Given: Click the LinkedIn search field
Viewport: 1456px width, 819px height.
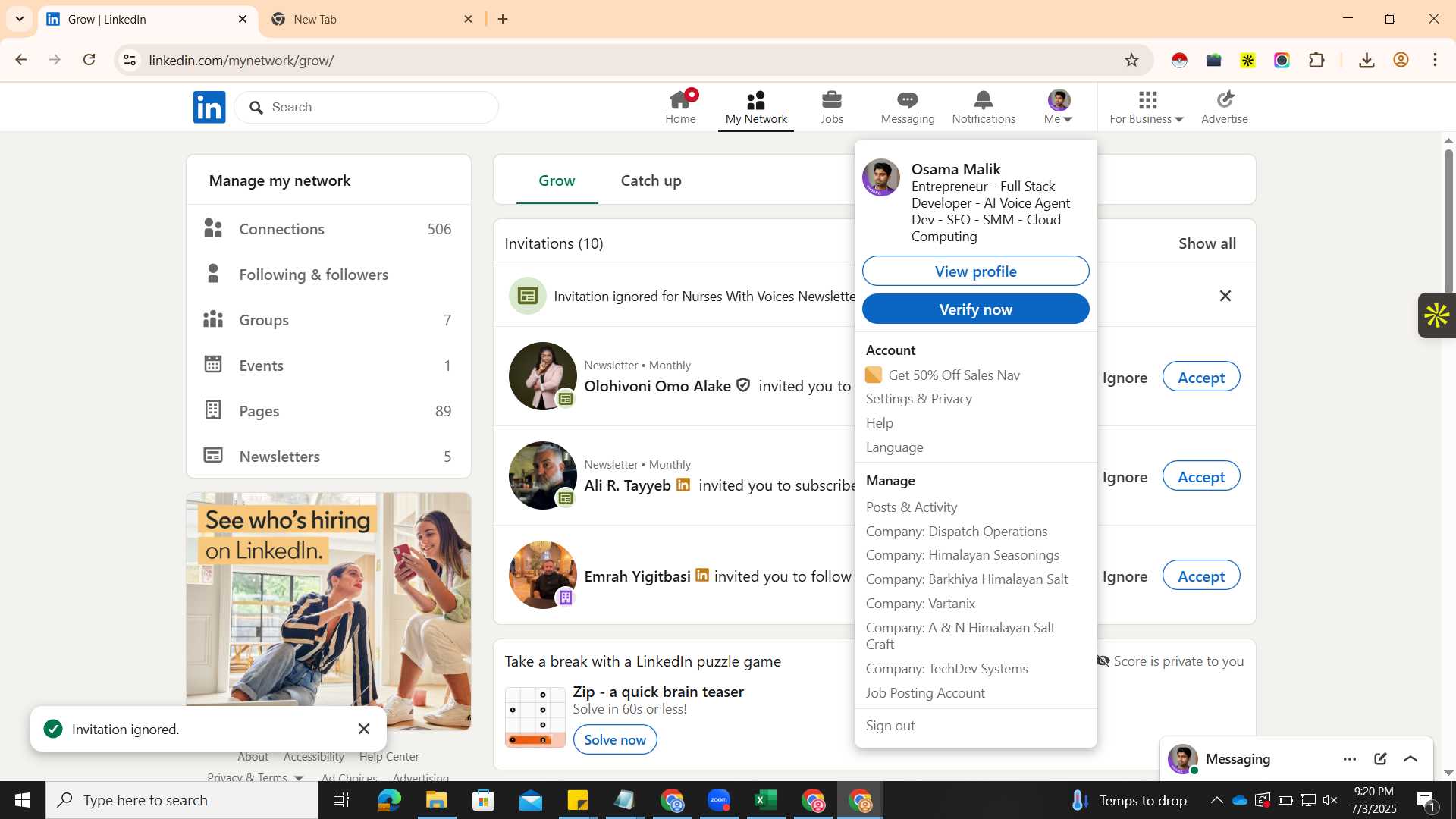Looking at the screenshot, I should point(366,107).
